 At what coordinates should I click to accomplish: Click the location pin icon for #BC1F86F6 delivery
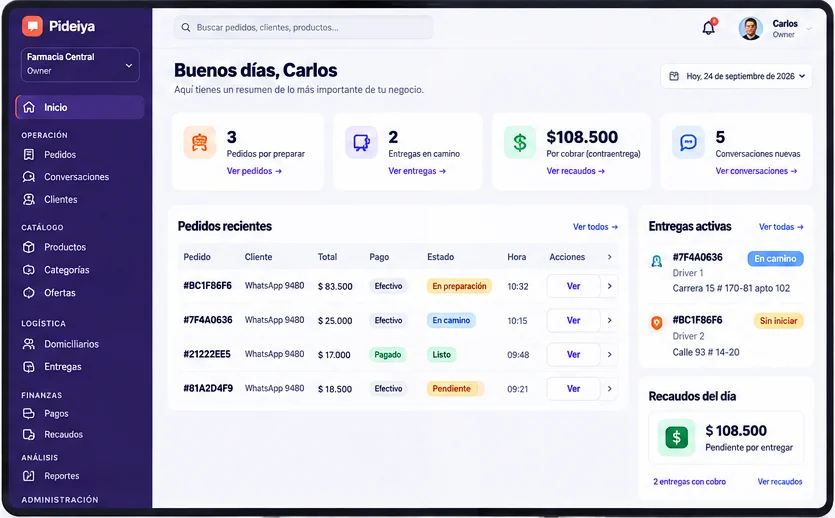pos(657,323)
